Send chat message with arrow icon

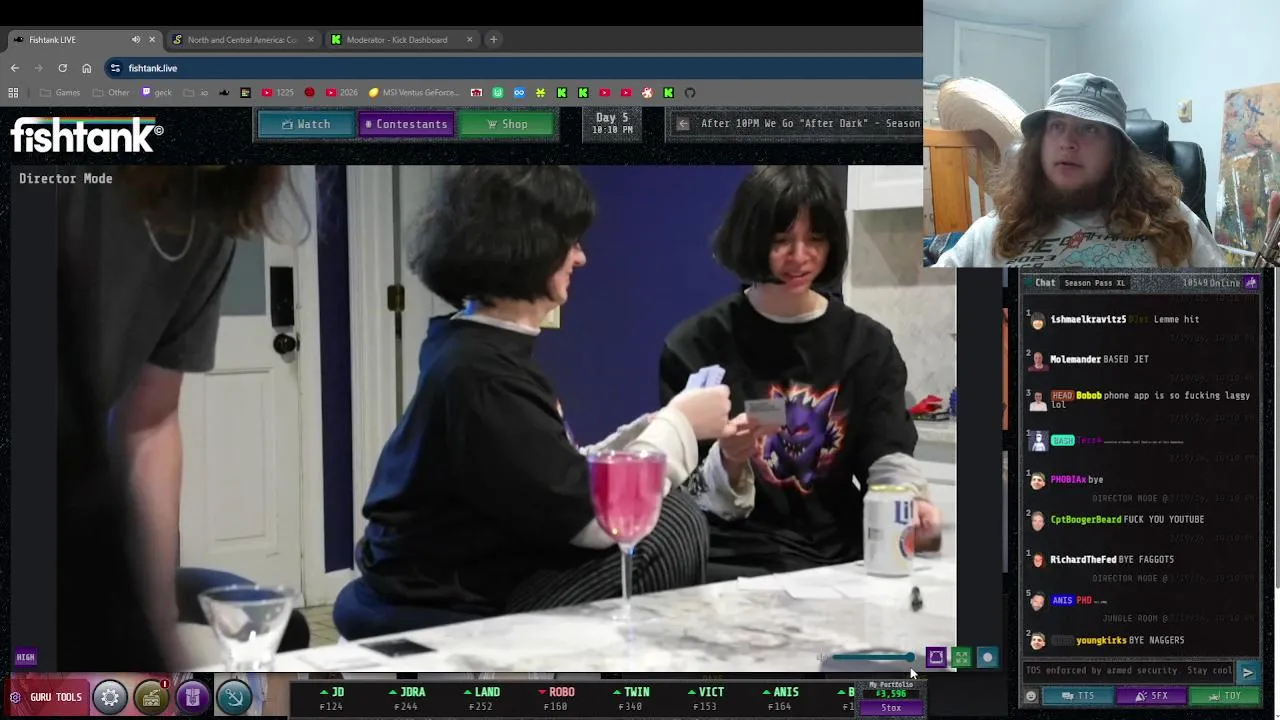coord(1248,672)
